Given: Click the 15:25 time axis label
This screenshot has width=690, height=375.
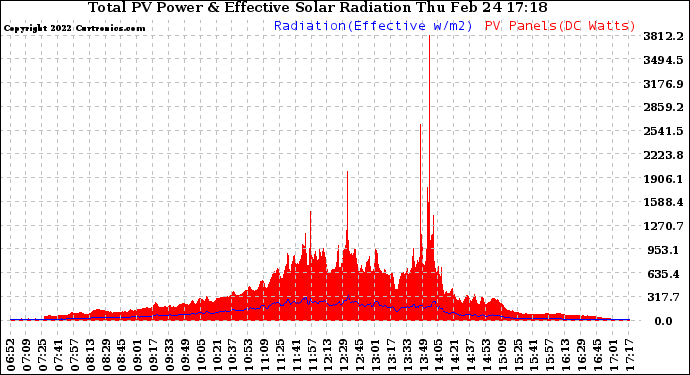Looking at the screenshot, I should click(518, 355).
